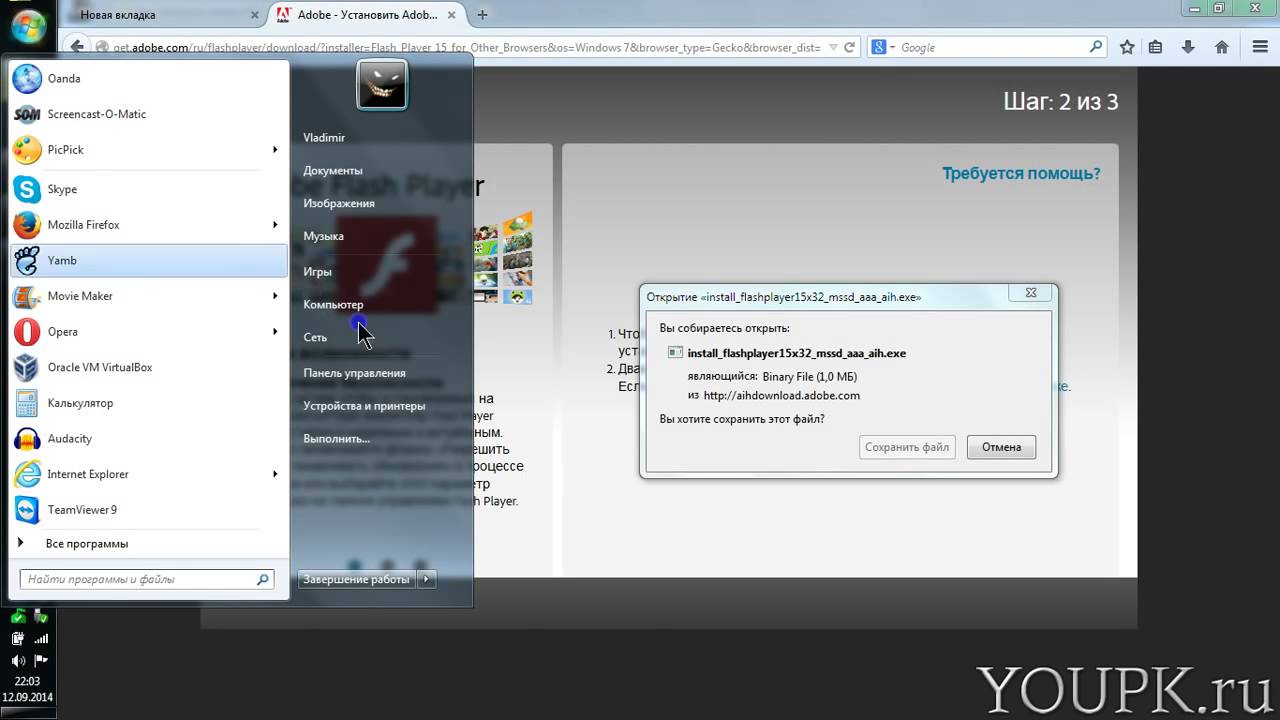Open a new Firefox tab with plus

click(483, 15)
